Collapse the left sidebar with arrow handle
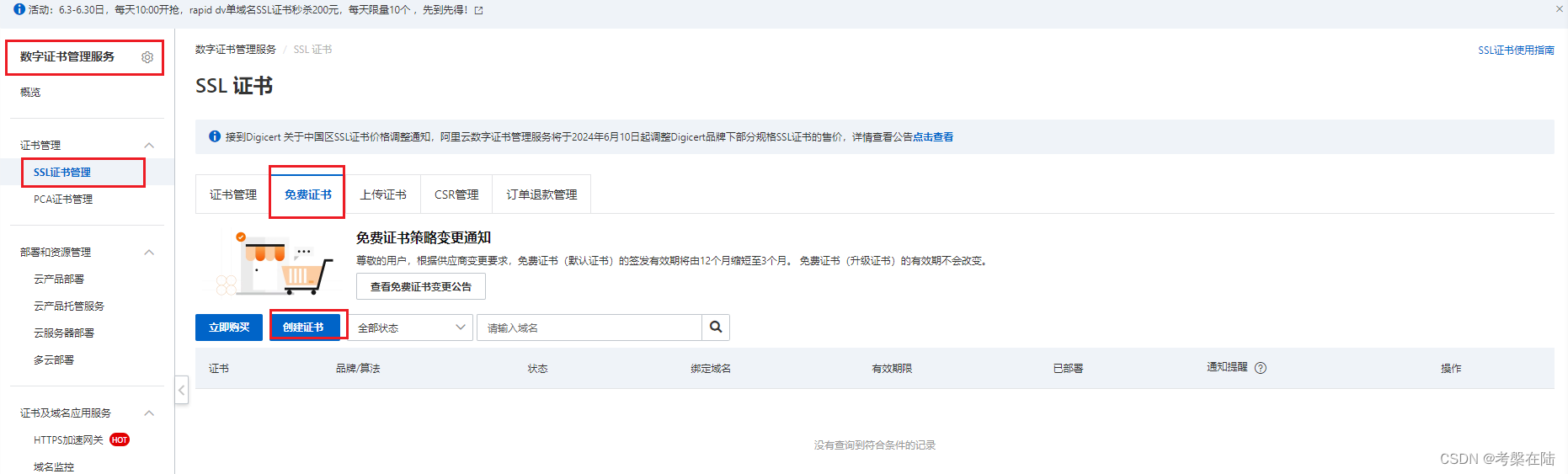This screenshot has width=1568, height=474. [182, 390]
